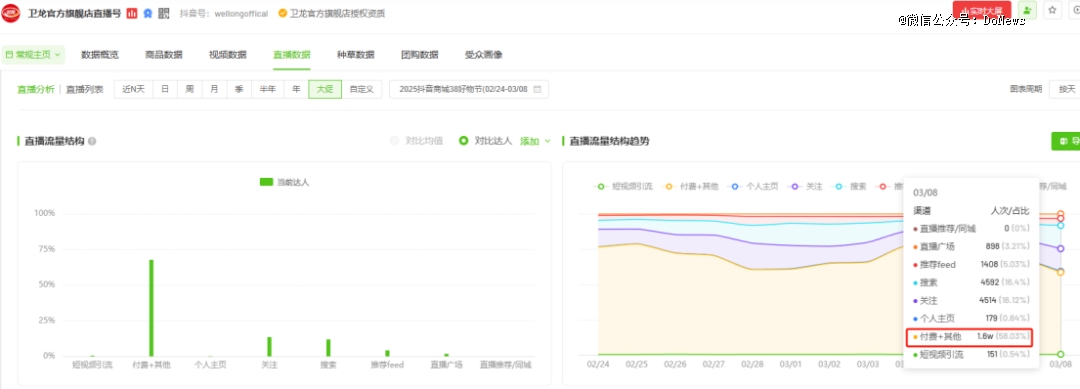Open the 按天 chart period dropdown
The height and width of the screenshot is (389, 1080).
[x=1064, y=89]
